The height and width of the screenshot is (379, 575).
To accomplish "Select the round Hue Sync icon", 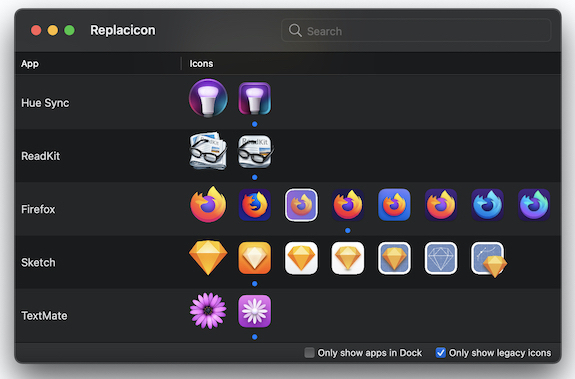I will (x=208, y=98).
